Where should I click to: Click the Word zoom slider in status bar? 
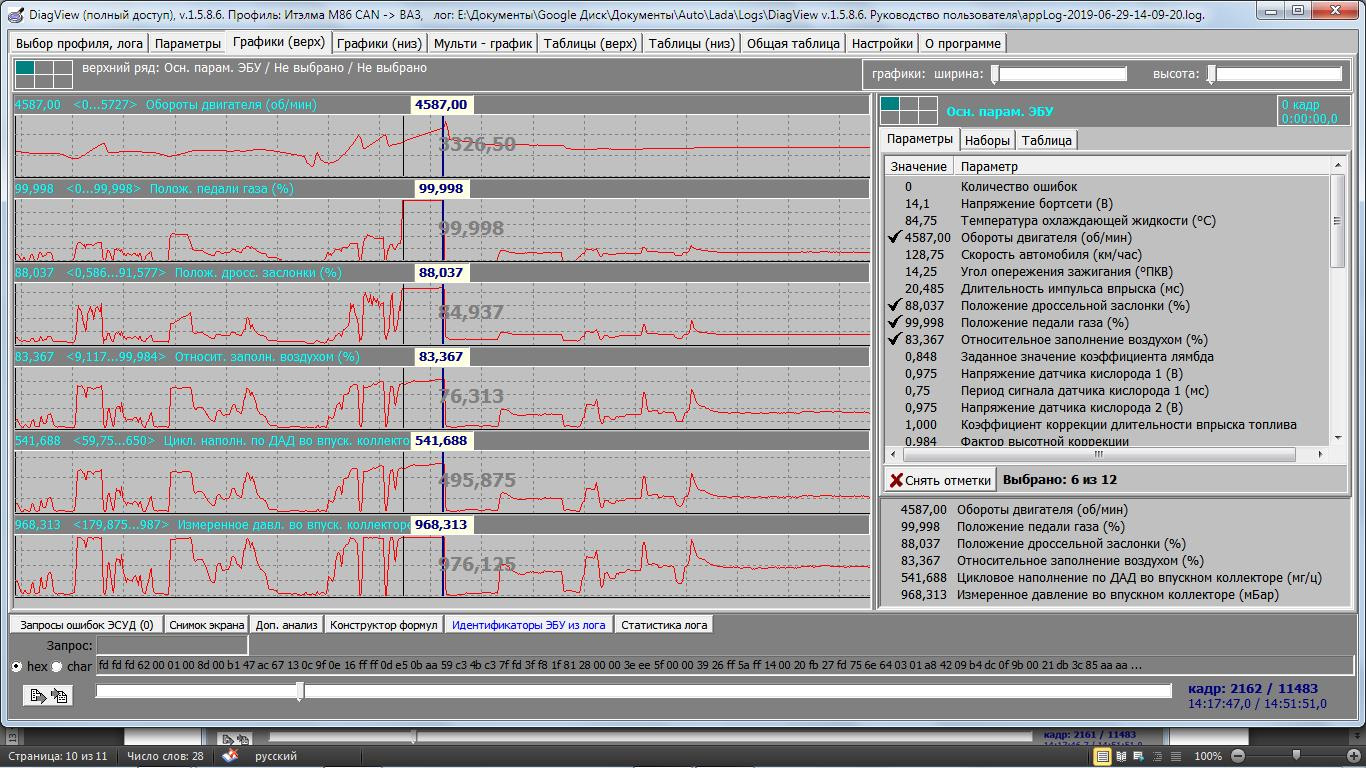[x=1296, y=756]
